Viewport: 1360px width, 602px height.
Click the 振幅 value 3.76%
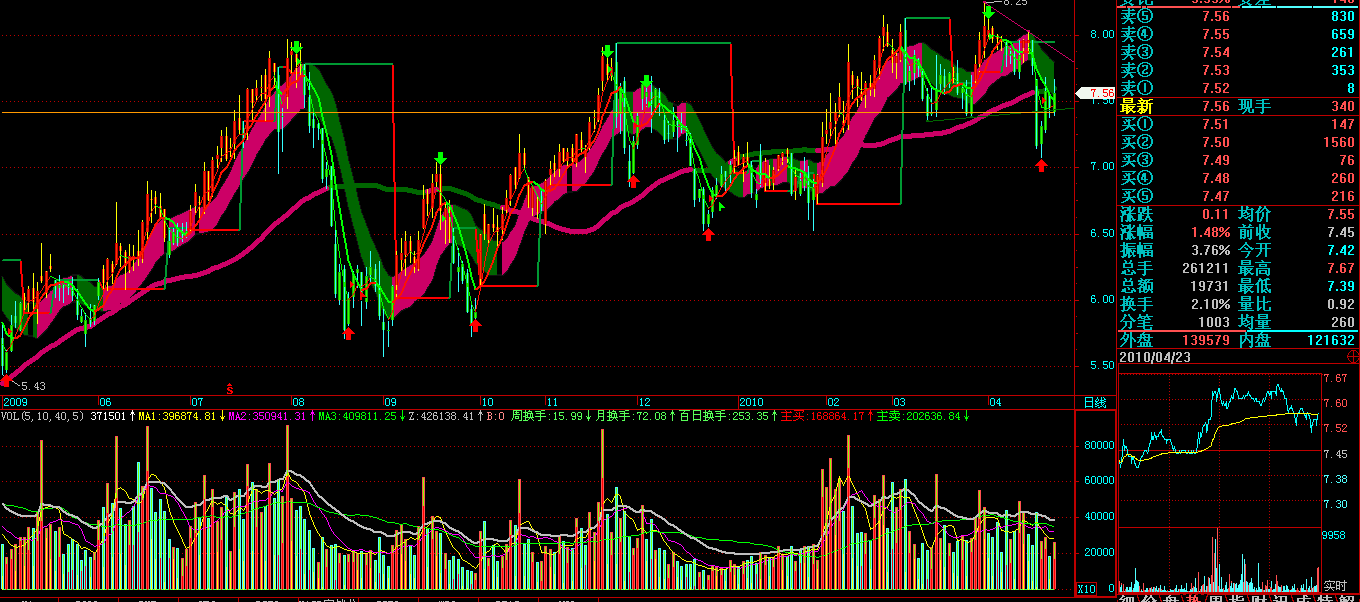1211,250
